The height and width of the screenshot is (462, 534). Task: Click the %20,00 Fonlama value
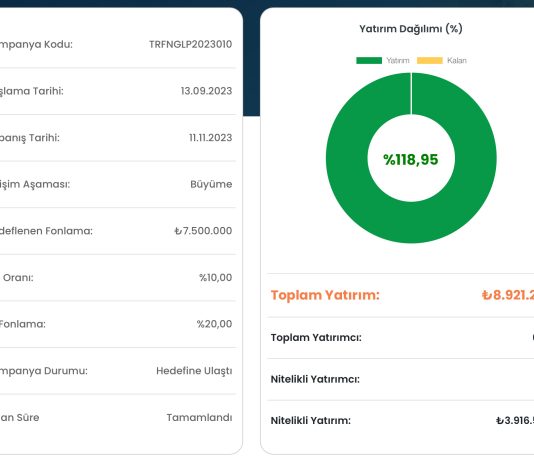pyautogui.click(x=214, y=324)
